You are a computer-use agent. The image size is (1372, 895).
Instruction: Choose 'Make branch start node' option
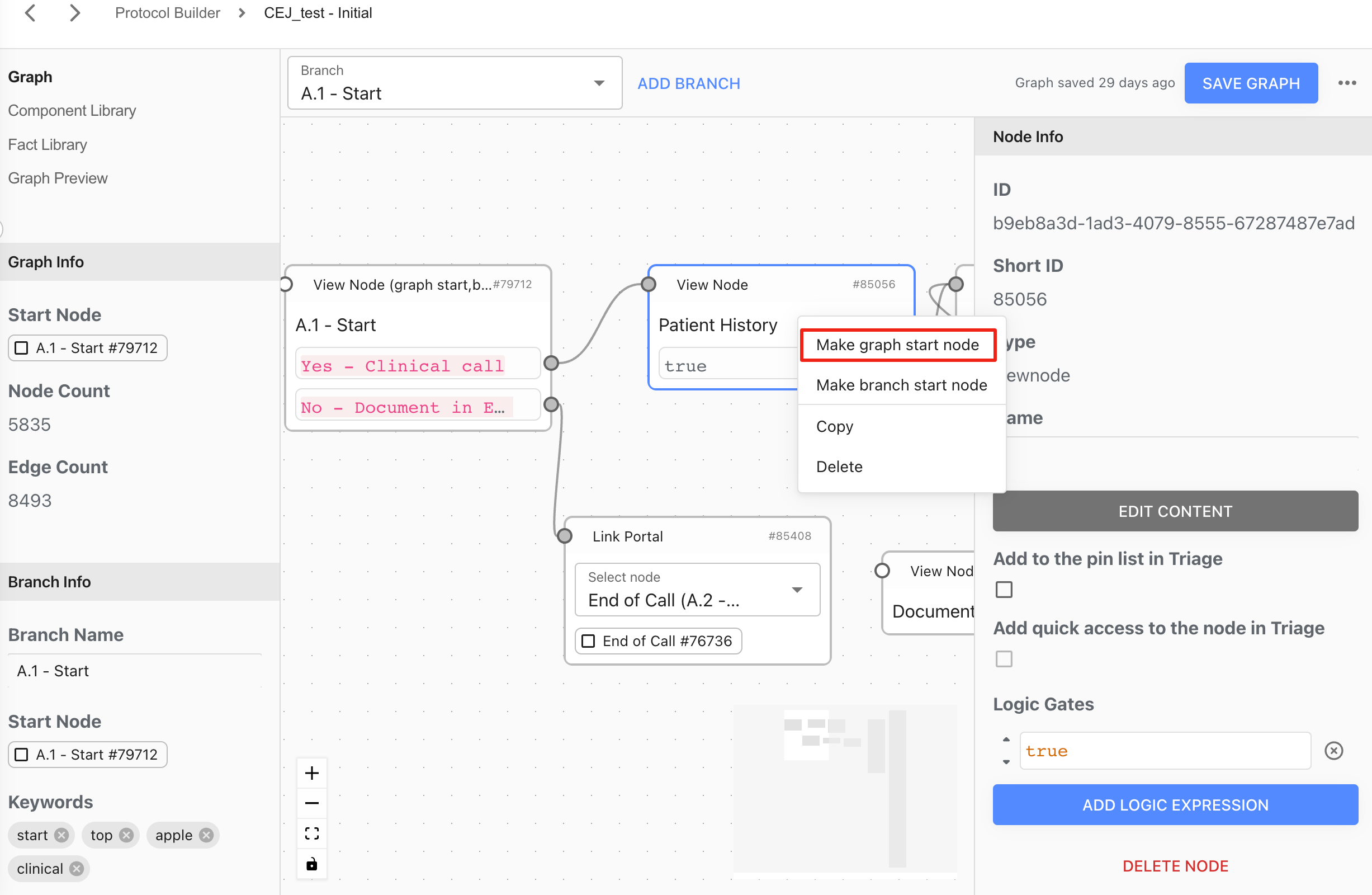[902, 385]
